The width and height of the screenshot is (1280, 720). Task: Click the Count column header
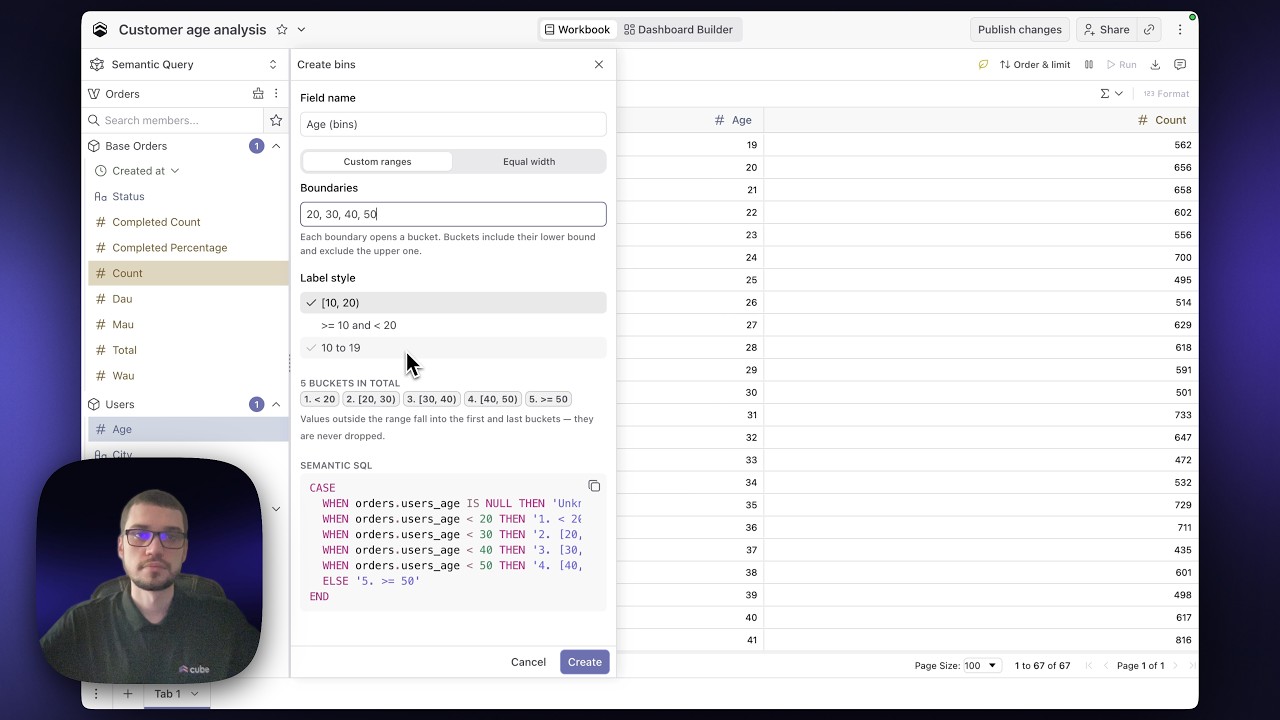(981, 120)
